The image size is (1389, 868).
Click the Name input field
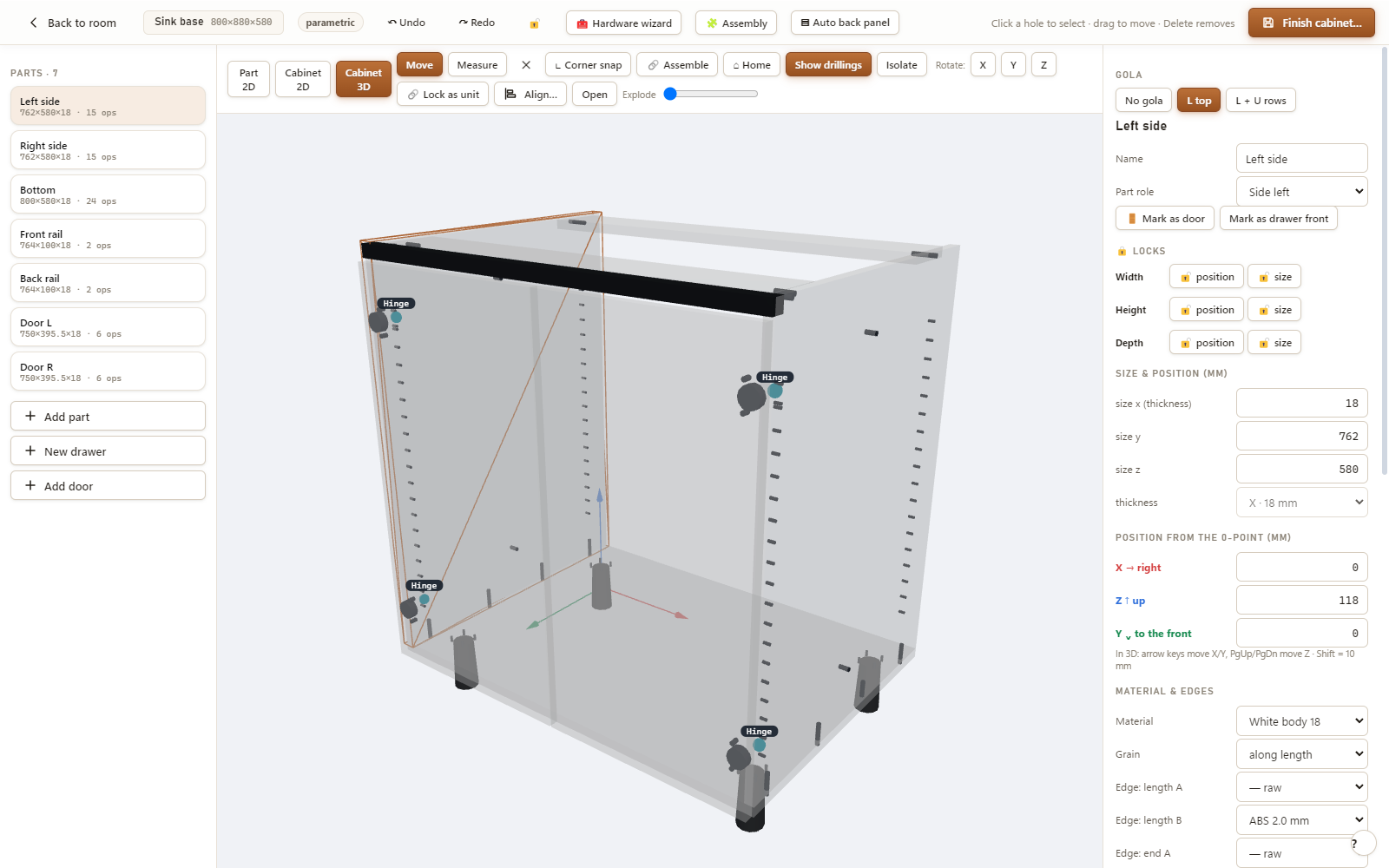[1302, 158]
